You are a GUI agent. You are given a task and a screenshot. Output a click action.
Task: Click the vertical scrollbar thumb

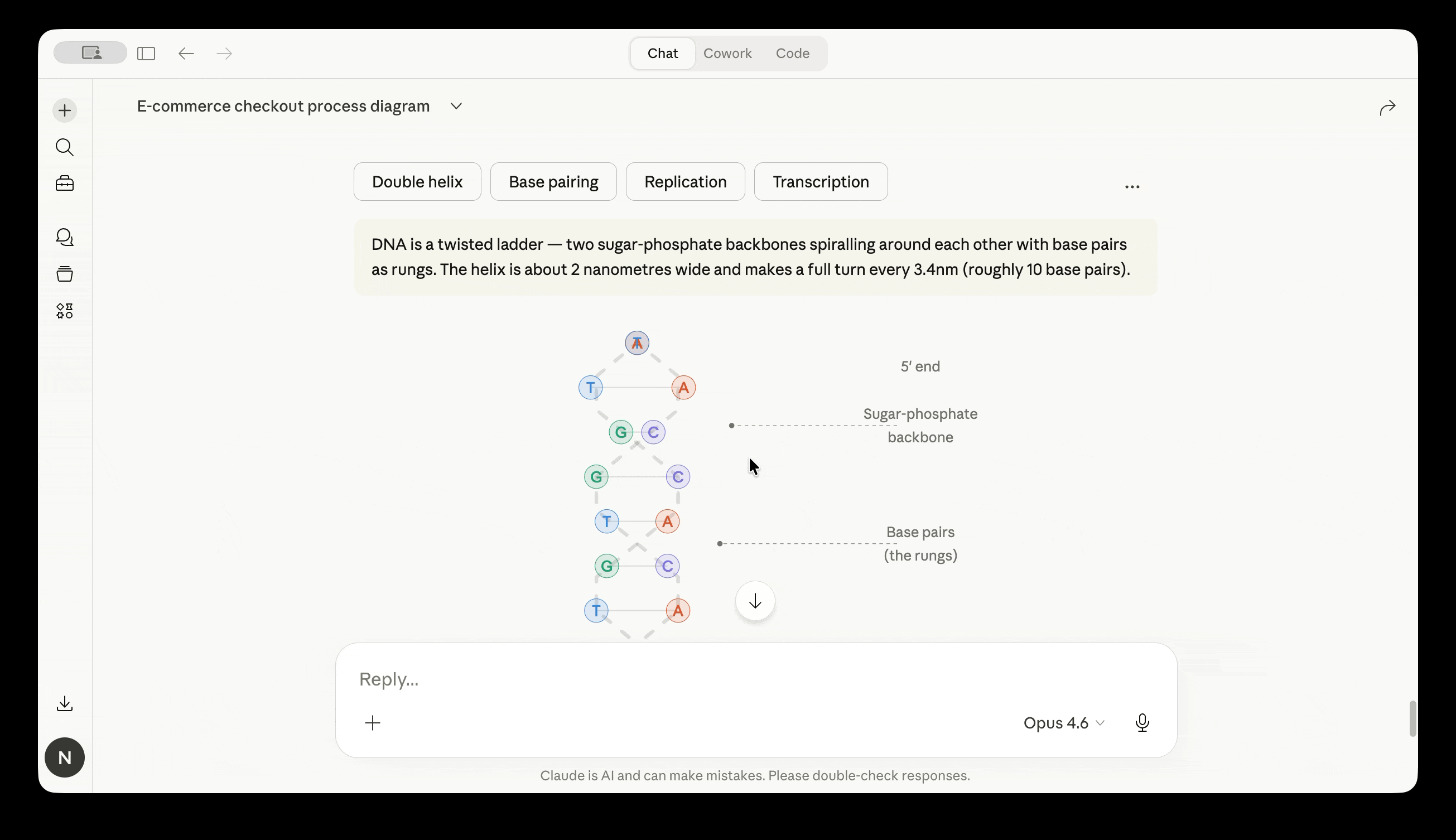pos(1412,718)
